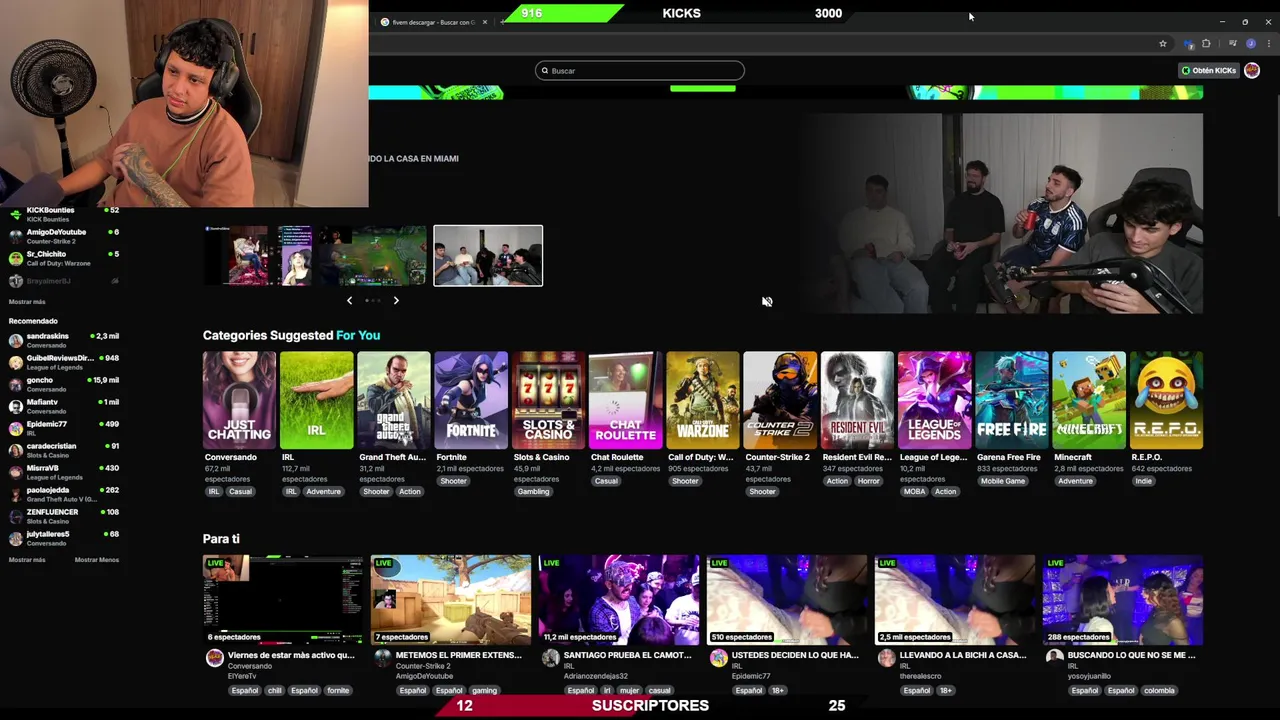Open the media control icon in the Chrome toolbar

click(x=1233, y=44)
